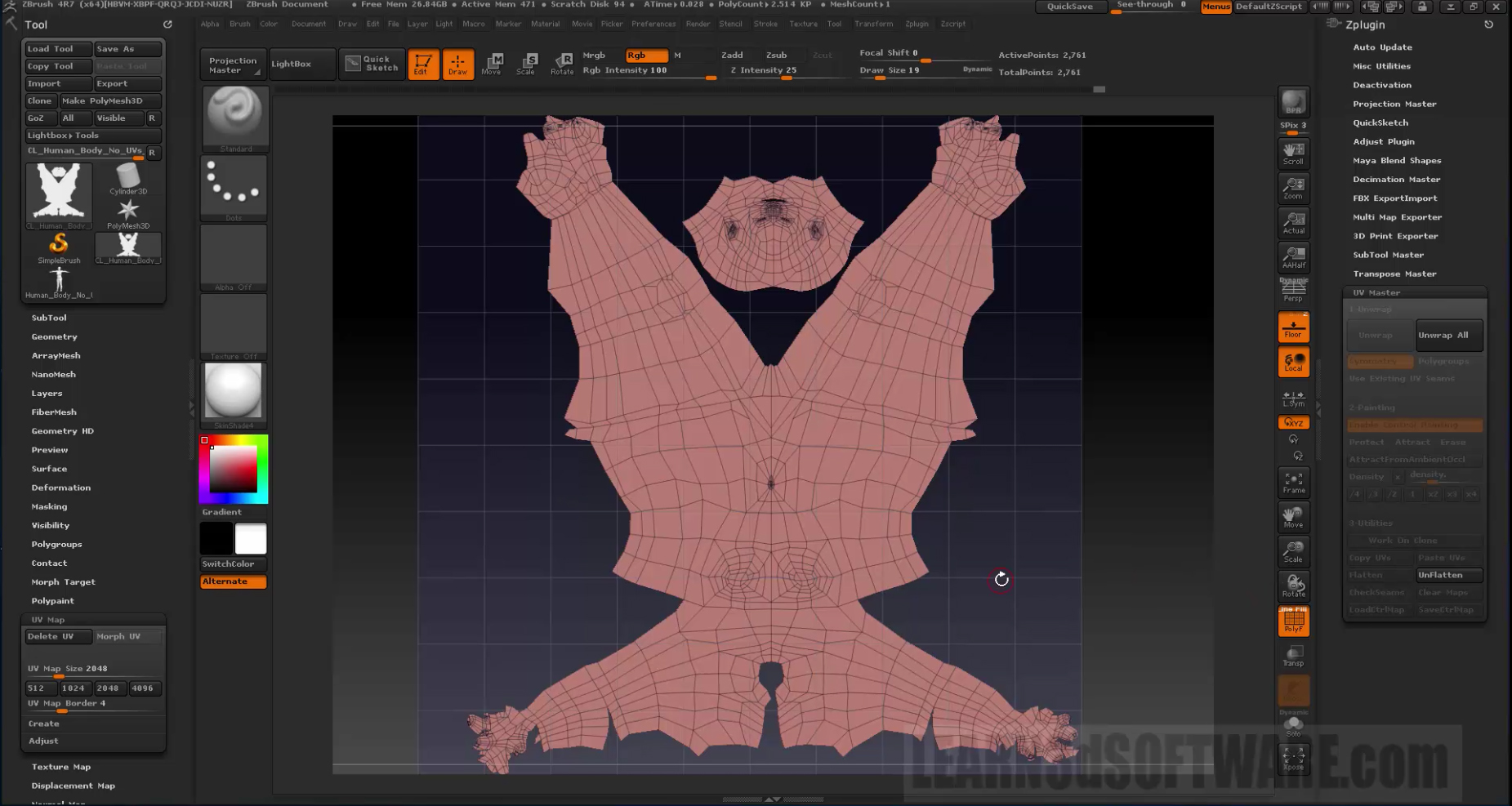
Task: Toggle Persp perspective view
Action: (1293, 291)
